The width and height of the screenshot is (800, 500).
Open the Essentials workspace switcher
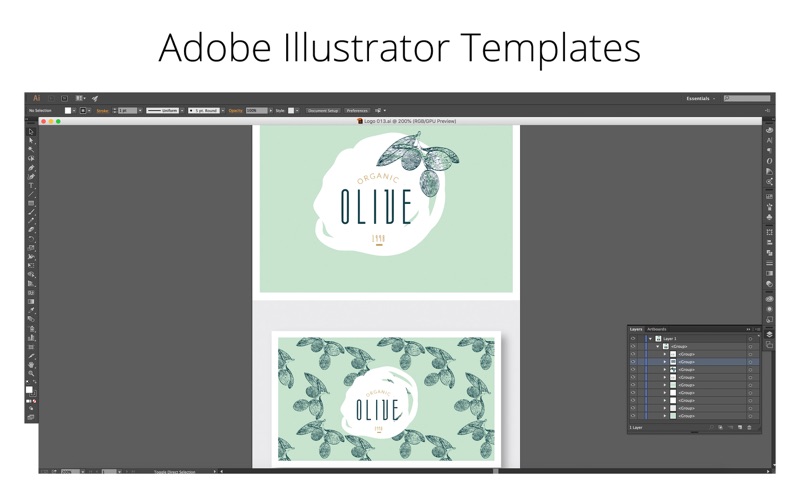click(701, 98)
